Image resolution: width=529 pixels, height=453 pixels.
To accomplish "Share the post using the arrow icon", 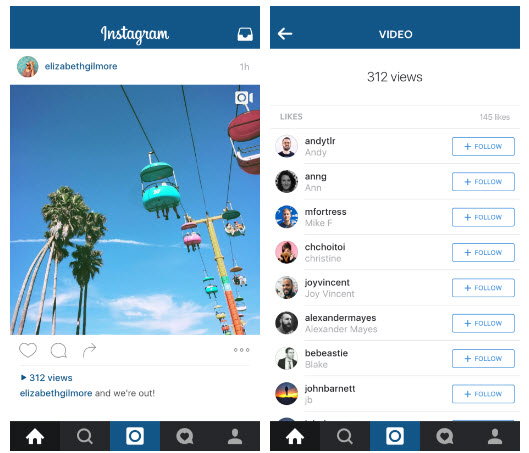I will point(89,350).
